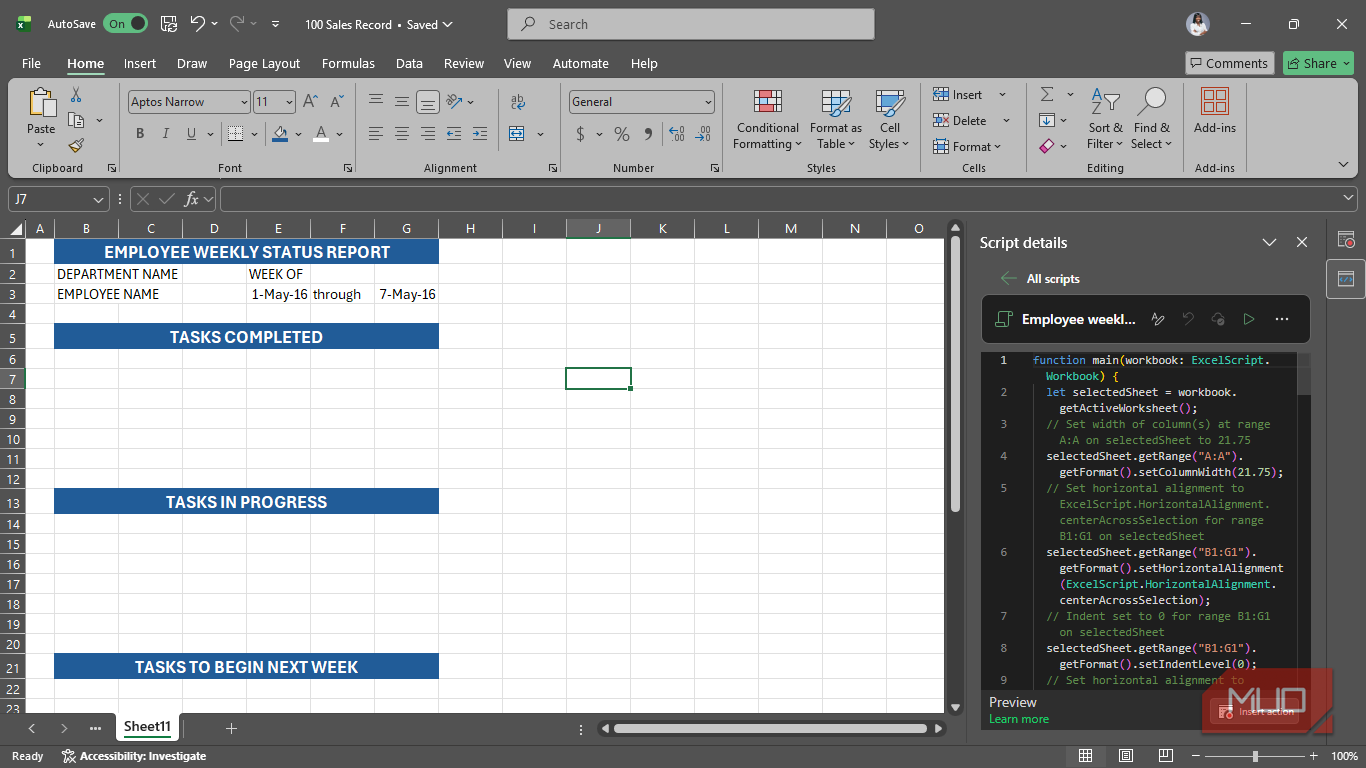Expand the Conditional Formatting menu
The height and width of the screenshot is (768, 1366).
767,118
